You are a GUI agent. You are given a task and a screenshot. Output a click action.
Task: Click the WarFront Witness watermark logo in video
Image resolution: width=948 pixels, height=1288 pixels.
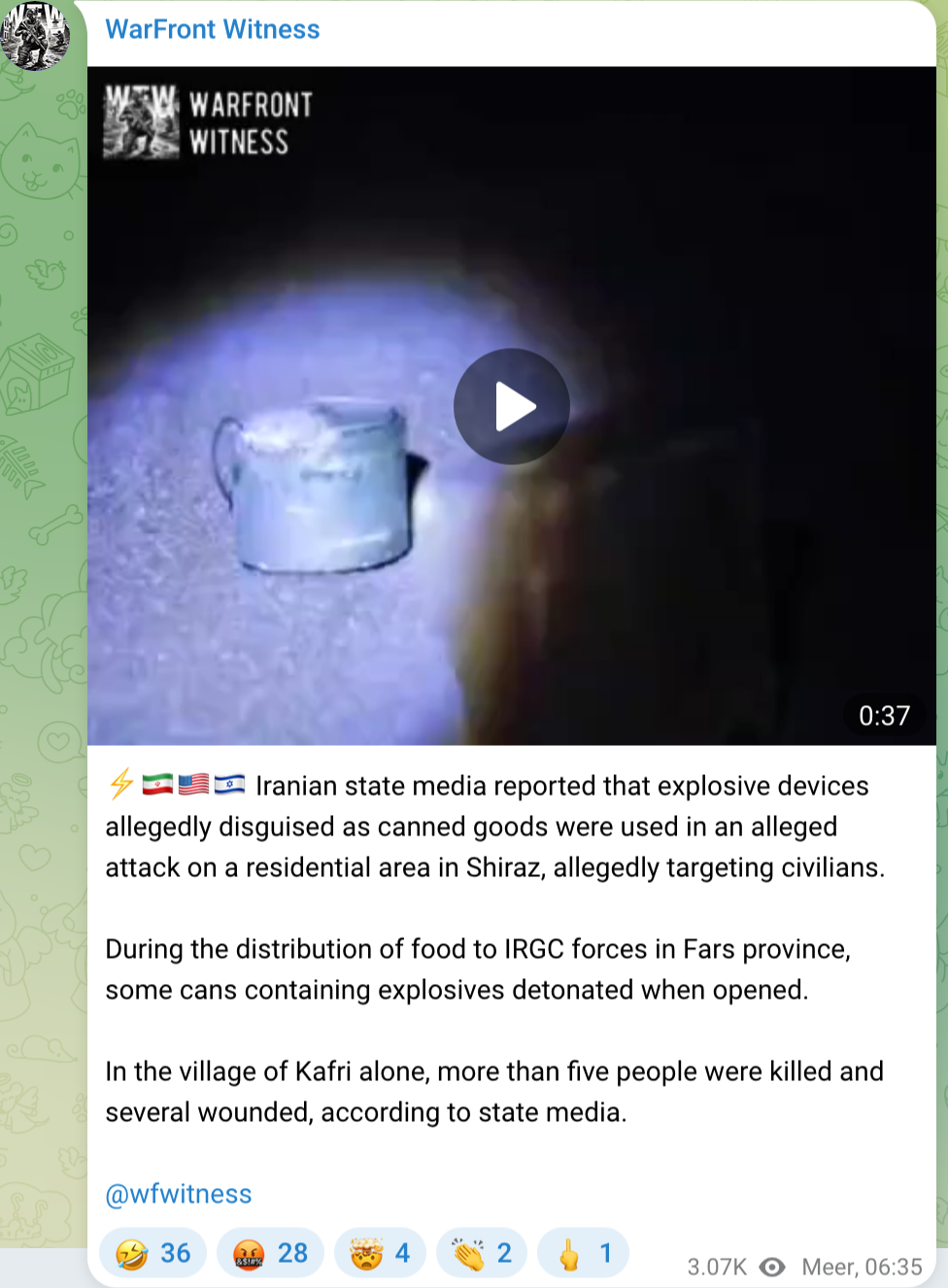tap(208, 122)
